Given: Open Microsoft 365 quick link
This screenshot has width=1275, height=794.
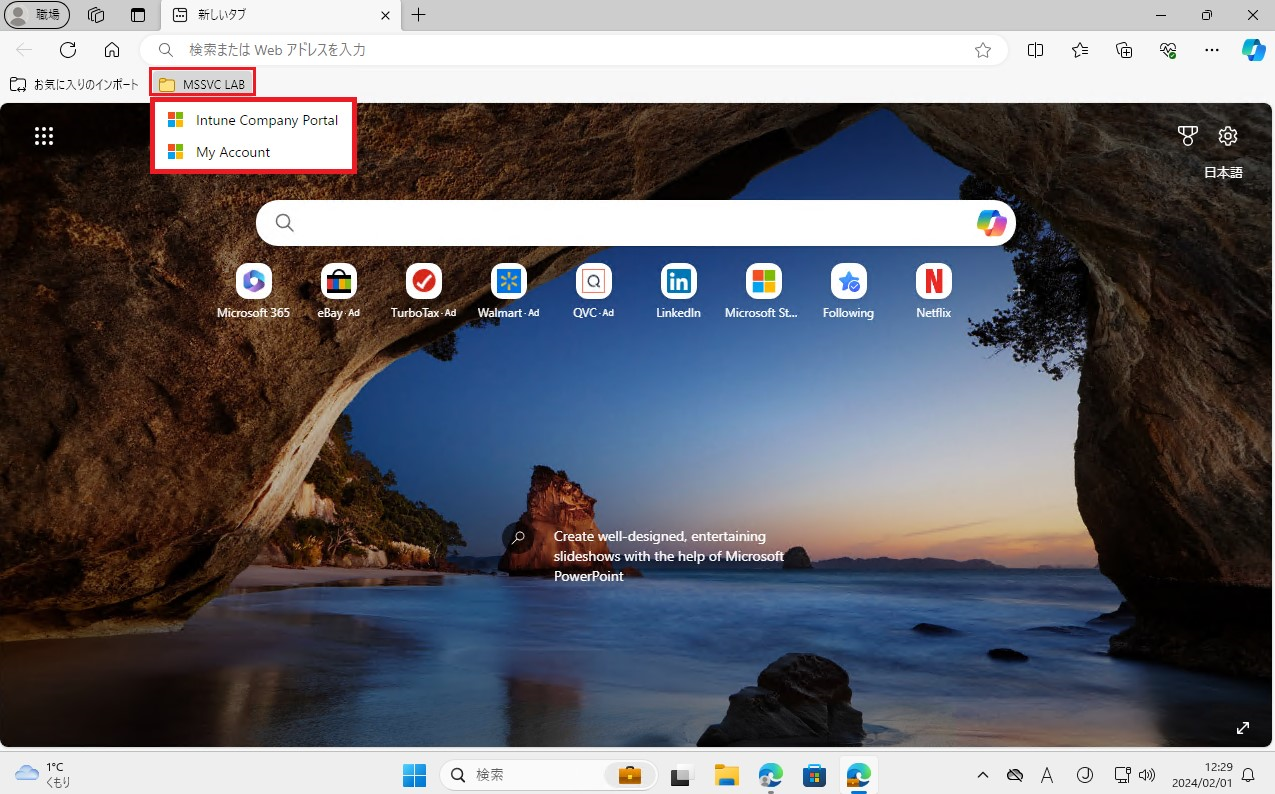Looking at the screenshot, I should coord(253,292).
